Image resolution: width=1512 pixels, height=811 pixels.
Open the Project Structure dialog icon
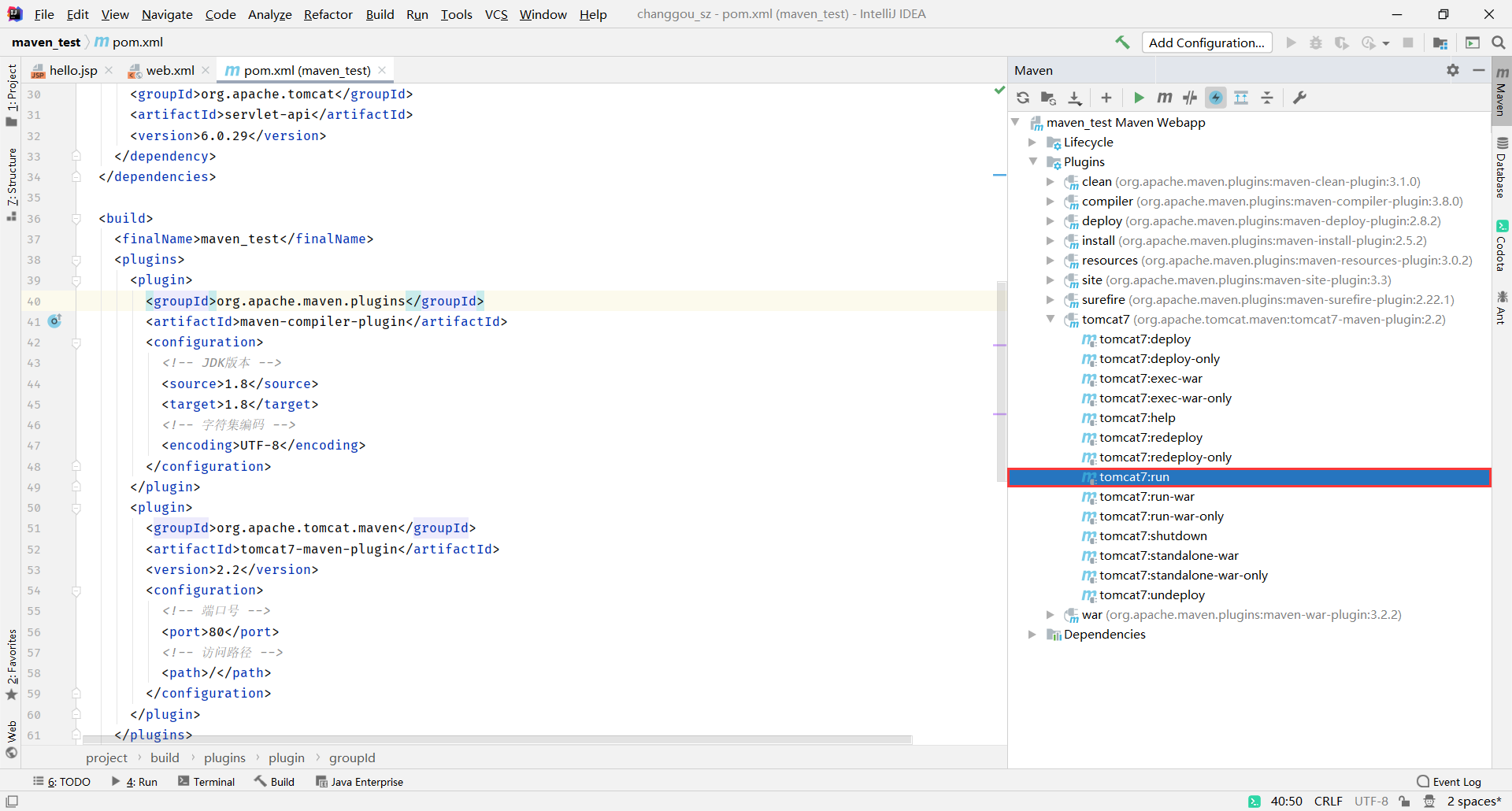pyautogui.click(x=1440, y=43)
